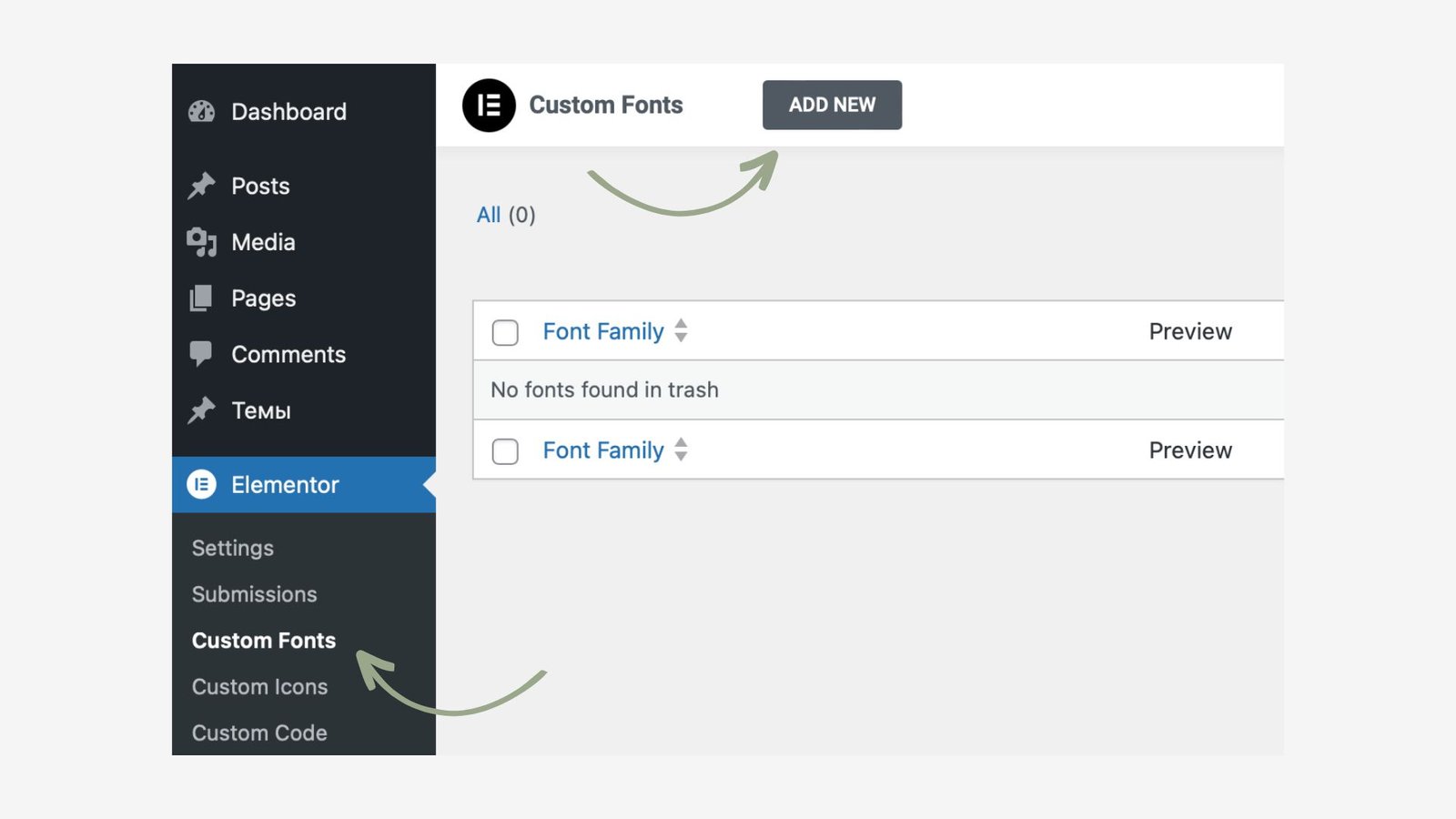The image size is (1456, 819).
Task: Click the Темы pushpin icon
Action: 201,410
